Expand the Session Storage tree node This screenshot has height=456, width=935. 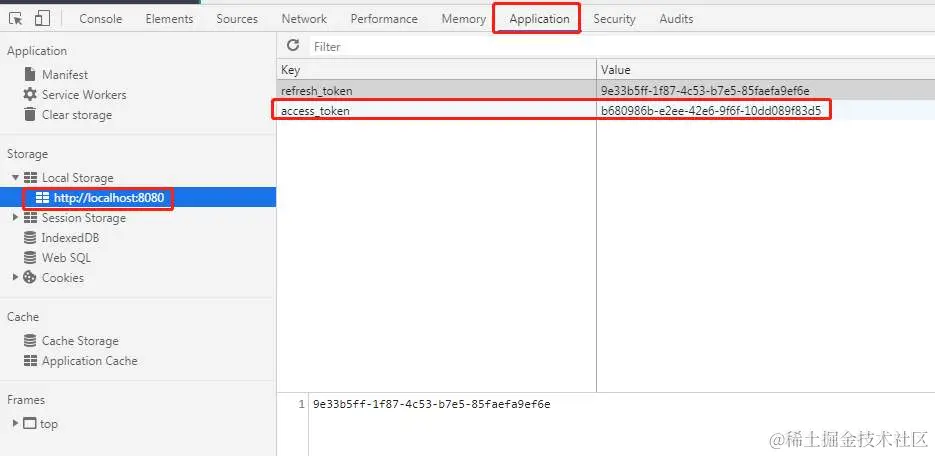(x=16, y=218)
